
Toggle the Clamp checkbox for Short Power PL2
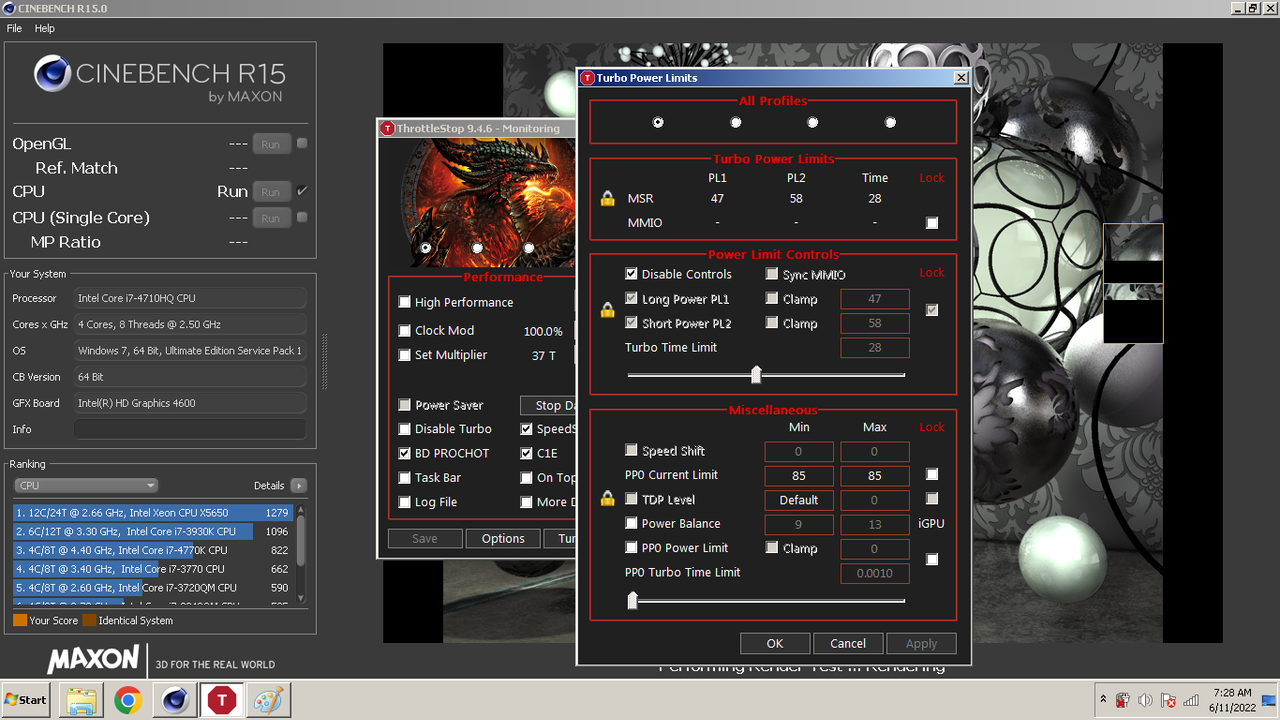point(772,323)
